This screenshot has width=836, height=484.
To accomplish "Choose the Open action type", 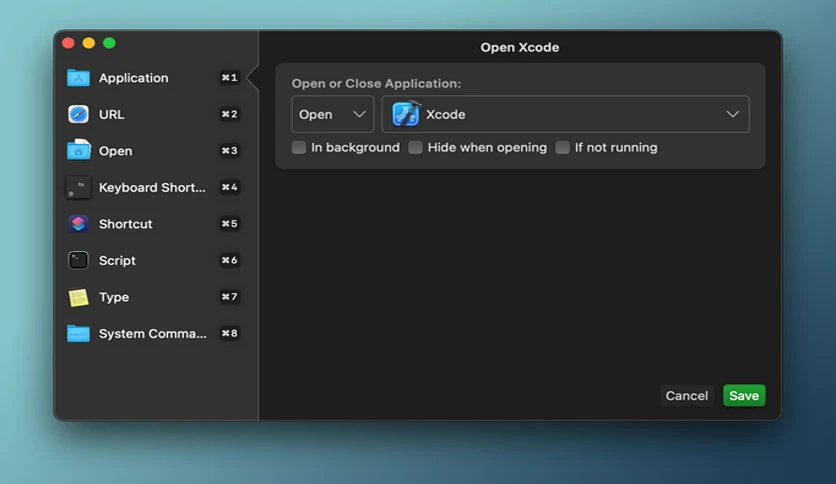I will pyautogui.click(x=155, y=151).
